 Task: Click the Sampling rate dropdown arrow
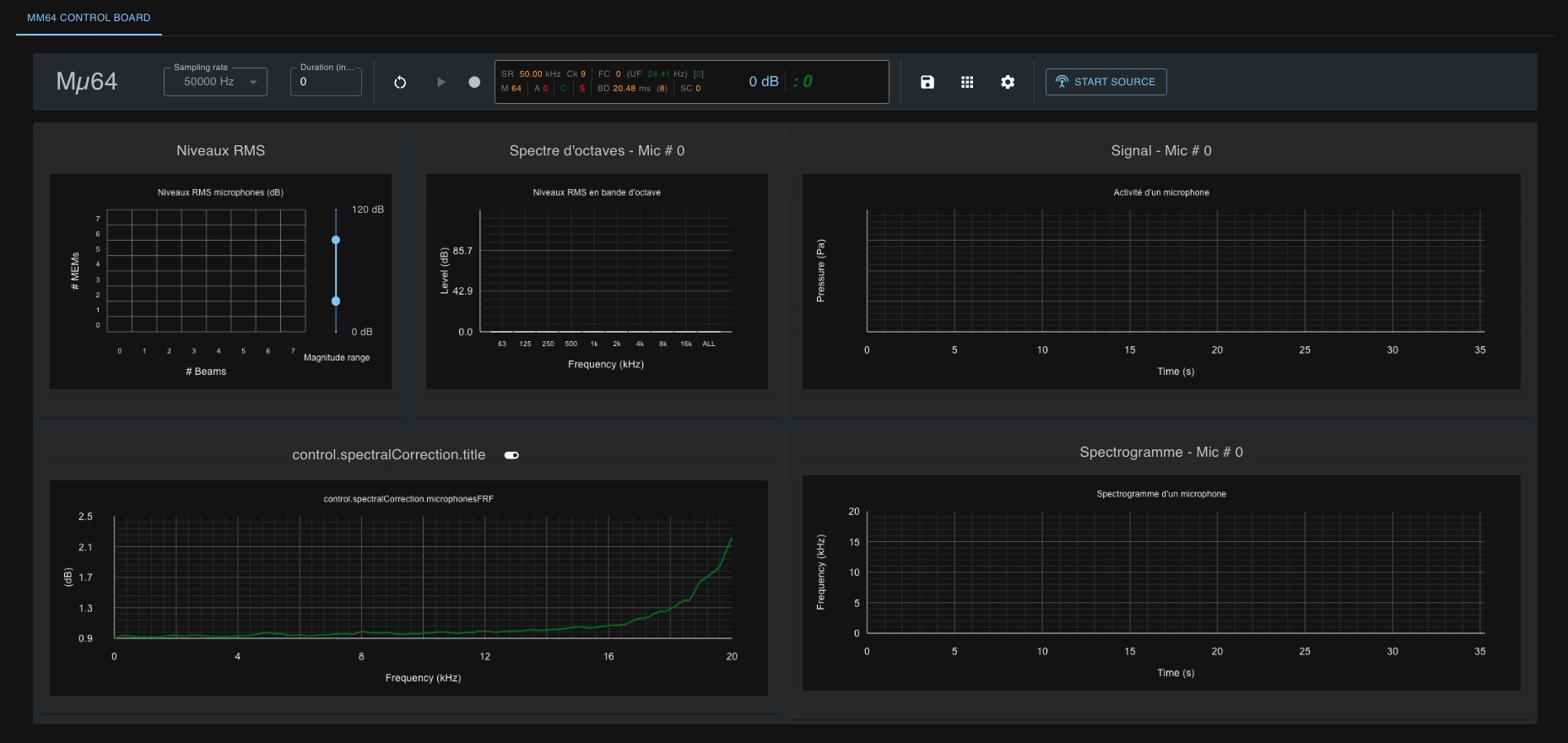click(253, 82)
